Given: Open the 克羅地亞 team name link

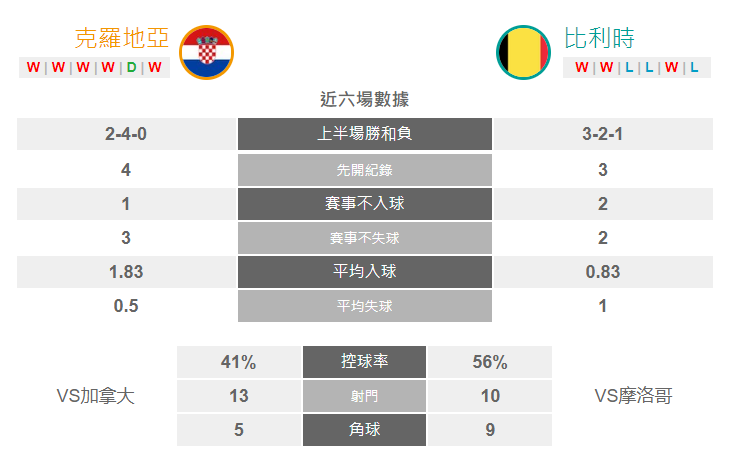Looking at the screenshot, I should [122, 38].
